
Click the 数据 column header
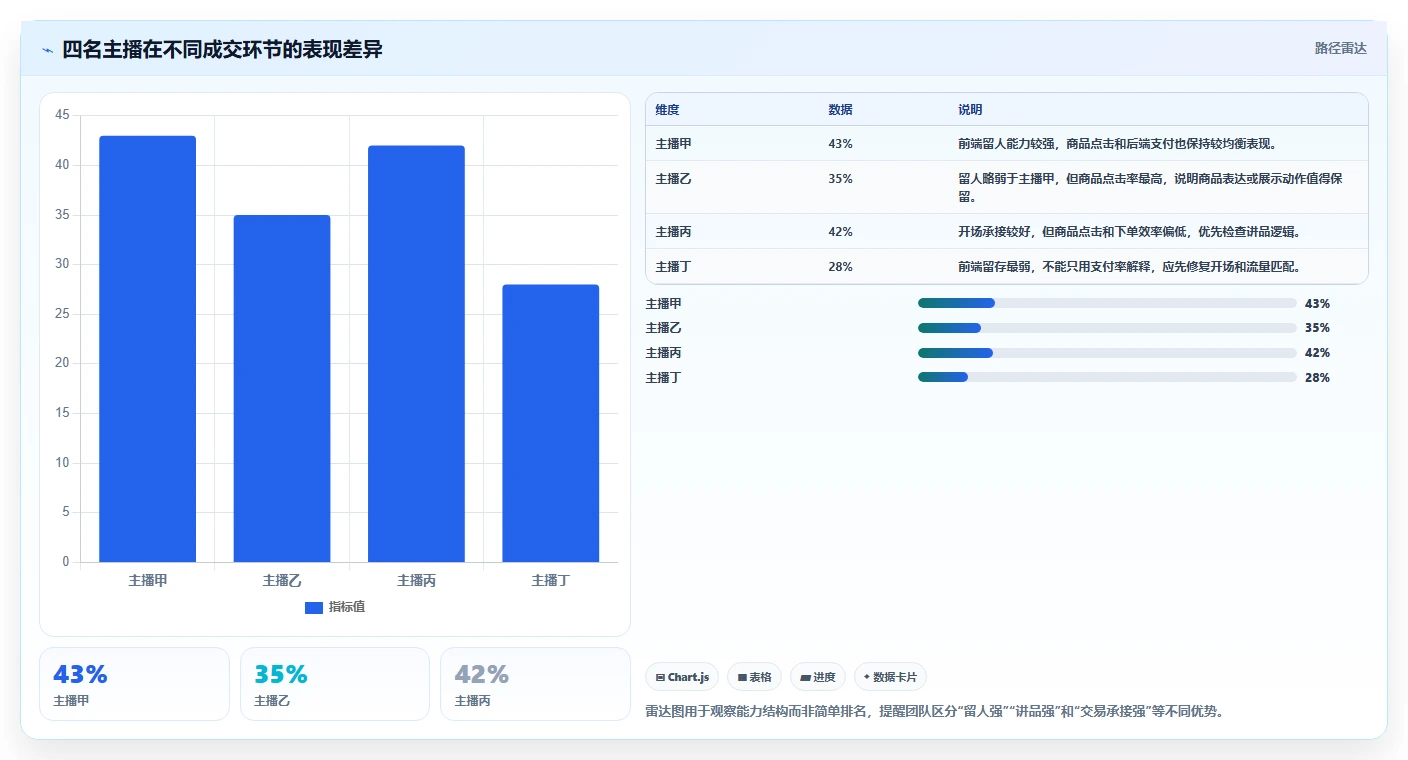tap(840, 110)
